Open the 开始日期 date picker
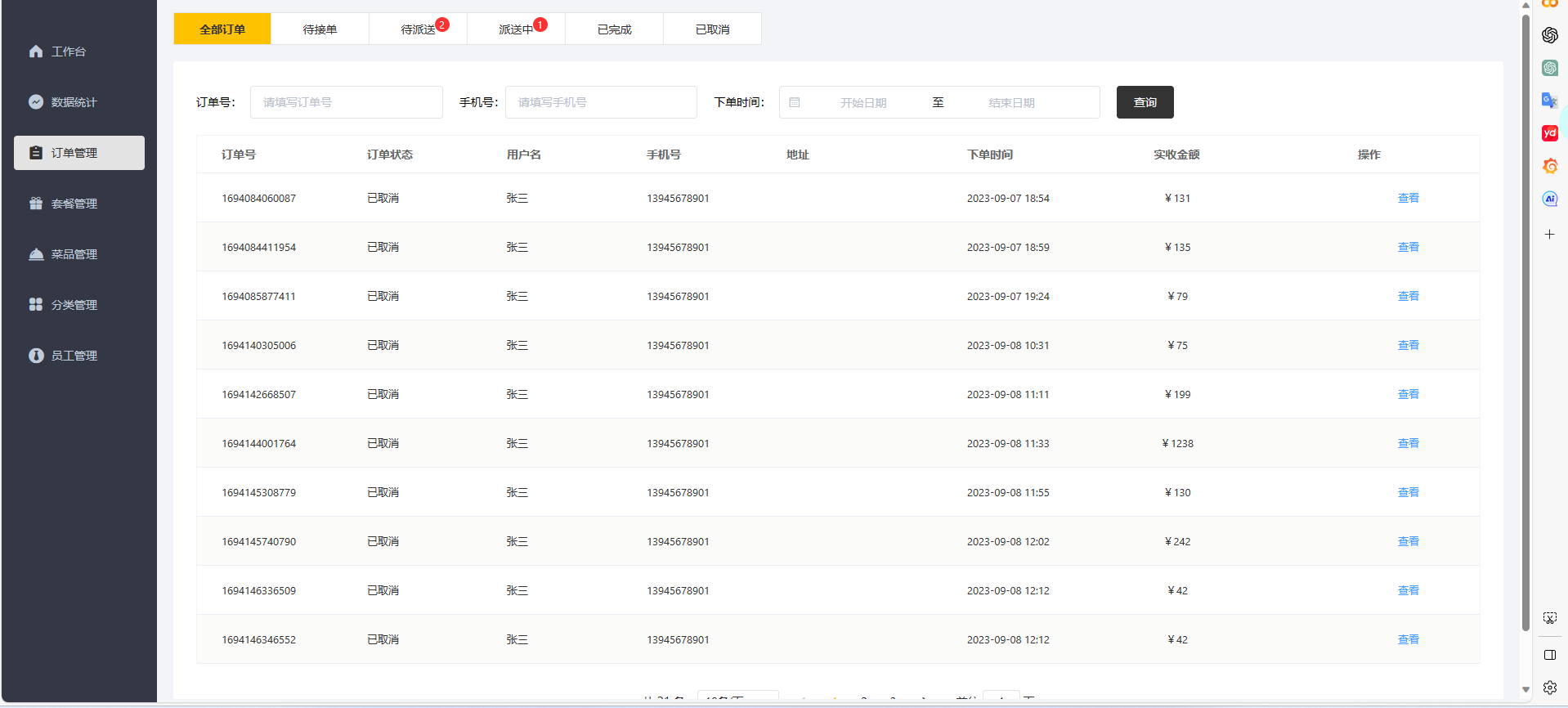This screenshot has height=708, width=1568. click(x=862, y=103)
